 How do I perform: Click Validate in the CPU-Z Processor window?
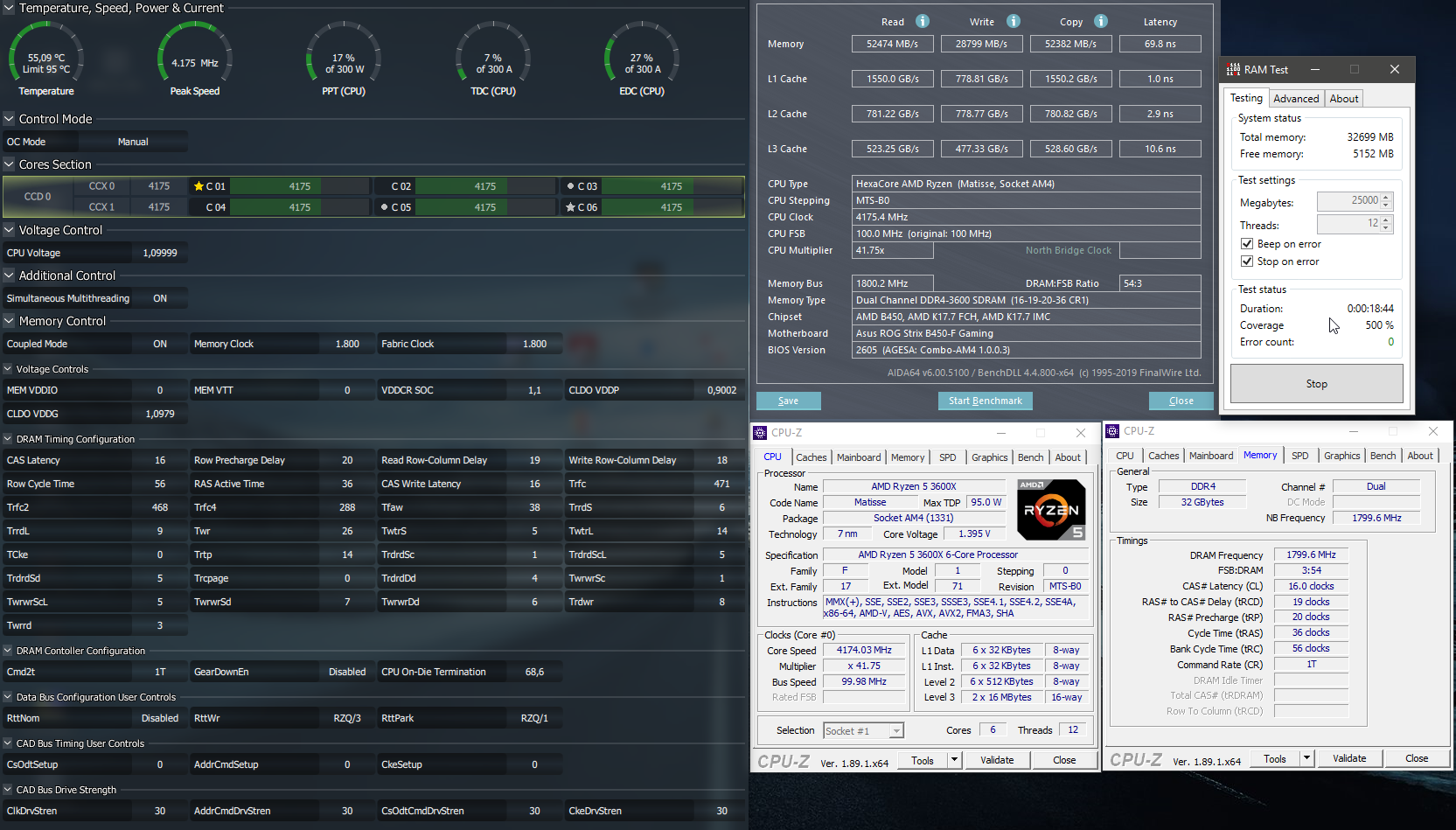coord(997,760)
